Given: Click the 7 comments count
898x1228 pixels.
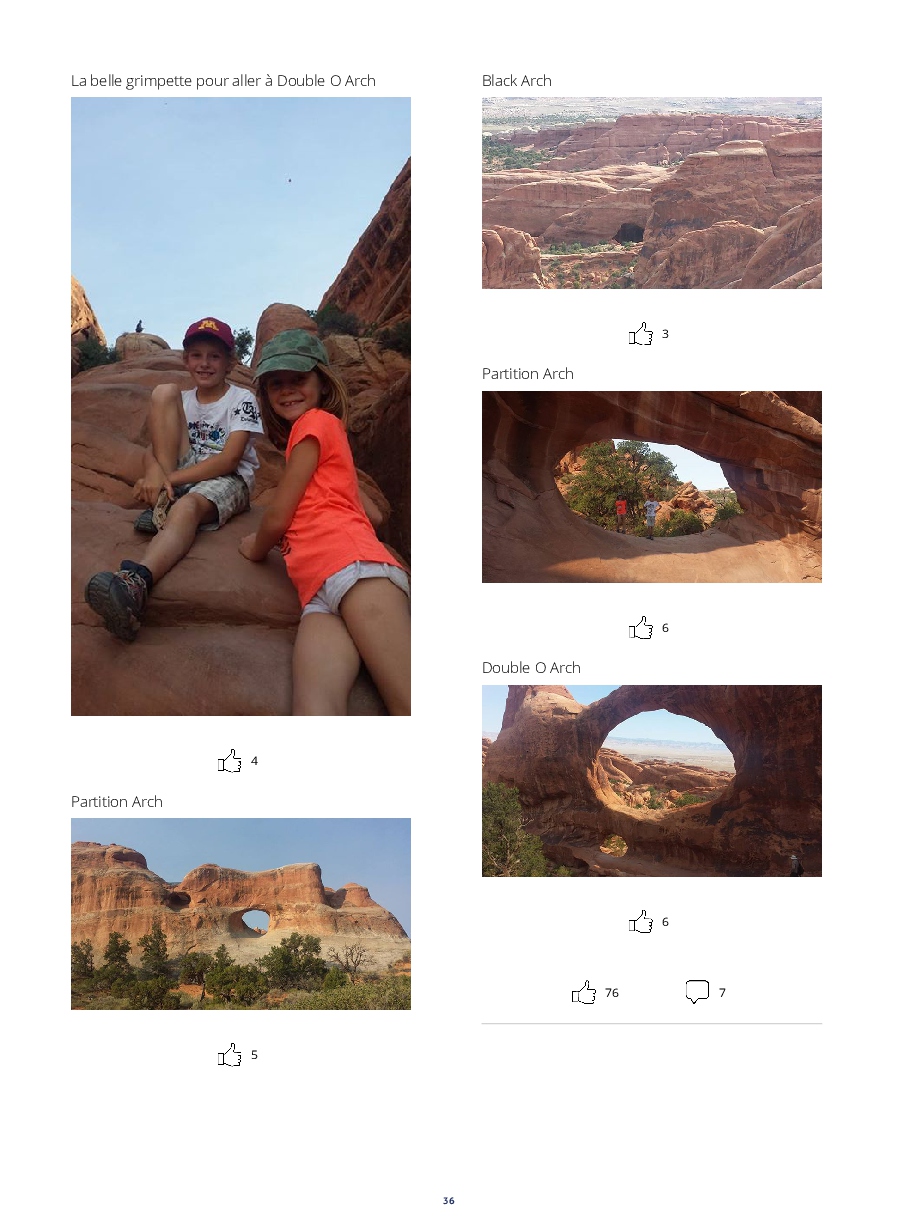Looking at the screenshot, I should pos(722,993).
